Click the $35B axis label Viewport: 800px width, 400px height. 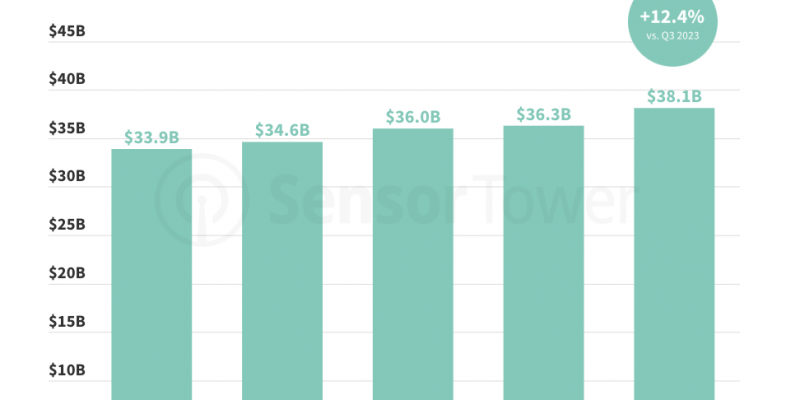pos(67,128)
